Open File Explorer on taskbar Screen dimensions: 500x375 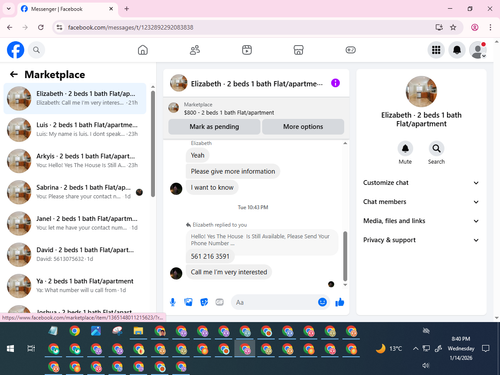pyautogui.click(x=138, y=331)
